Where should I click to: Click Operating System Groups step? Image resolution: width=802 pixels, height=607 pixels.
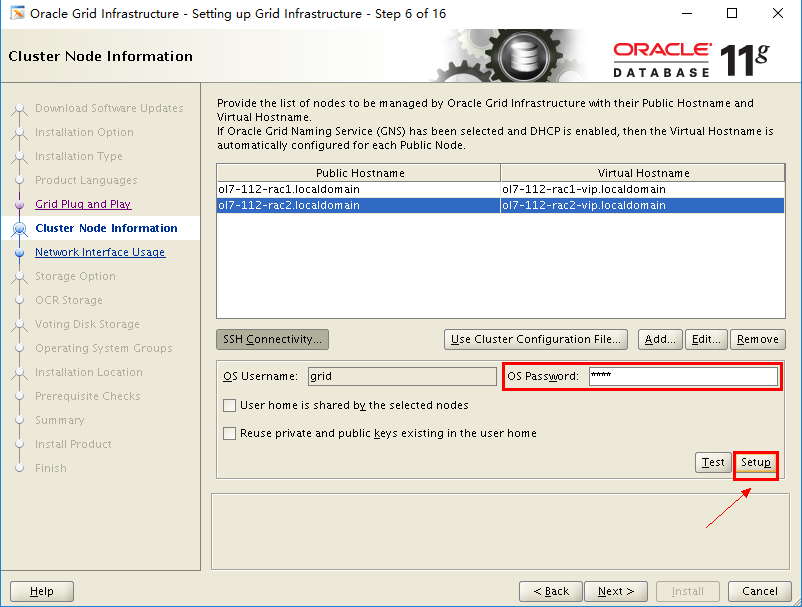coord(103,348)
